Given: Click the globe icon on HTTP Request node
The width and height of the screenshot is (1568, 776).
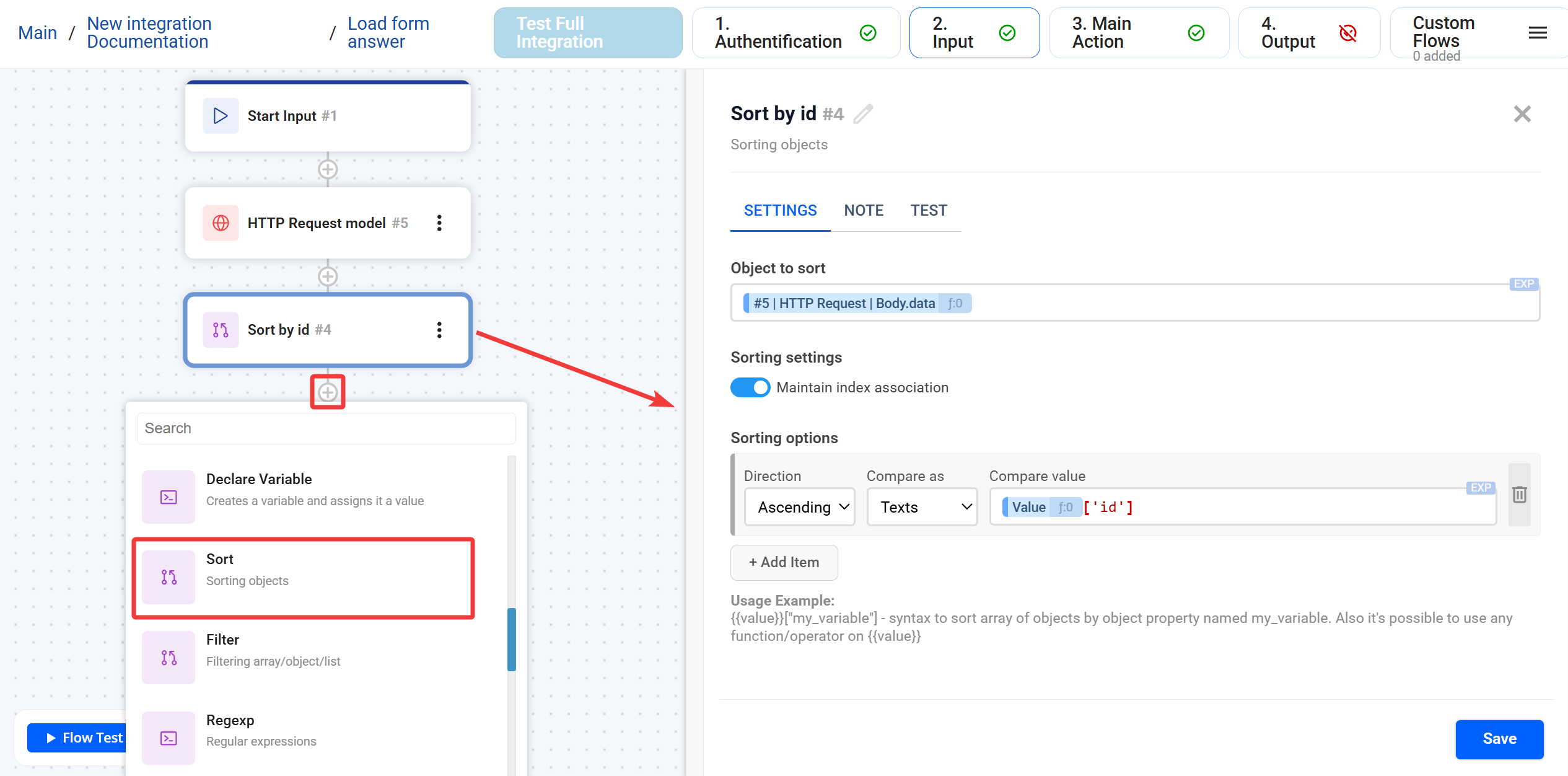Looking at the screenshot, I should [221, 223].
